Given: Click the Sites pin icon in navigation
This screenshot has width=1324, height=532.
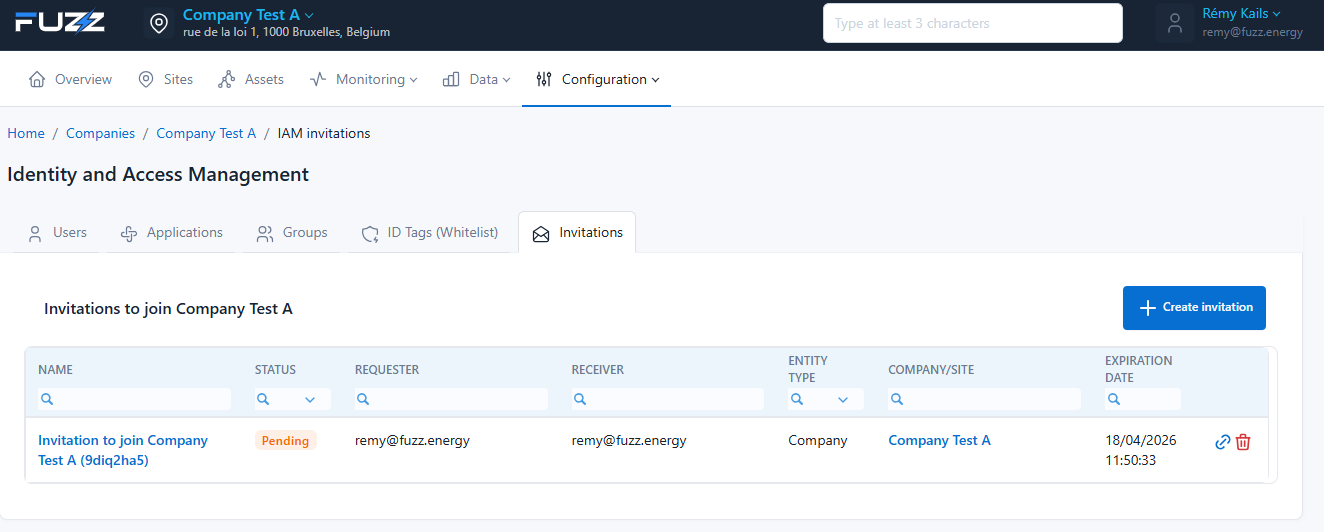Looking at the screenshot, I should click(x=146, y=79).
